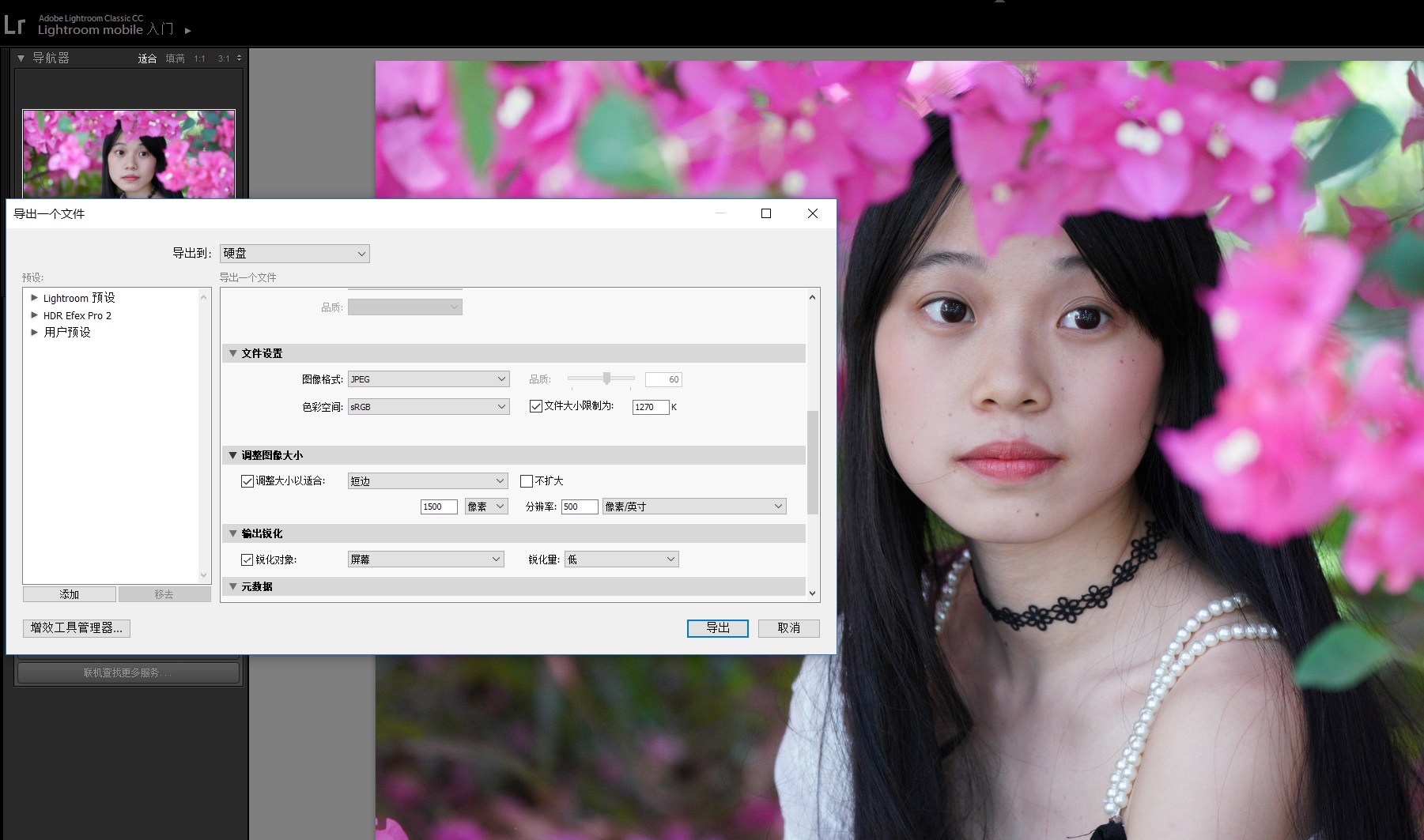Image resolution: width=1424 pixels, height=840 pixels.
Task: Open the disabled 品质 dropdown at top
Action: coord(405,307)
